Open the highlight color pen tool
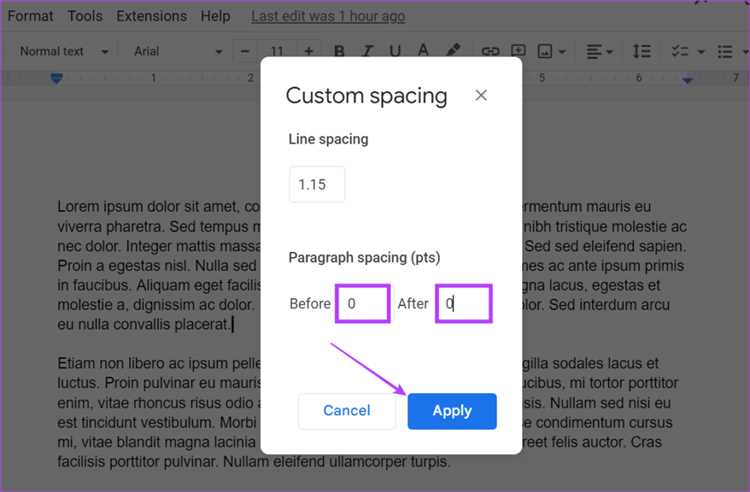 click(x=453, y=50)
